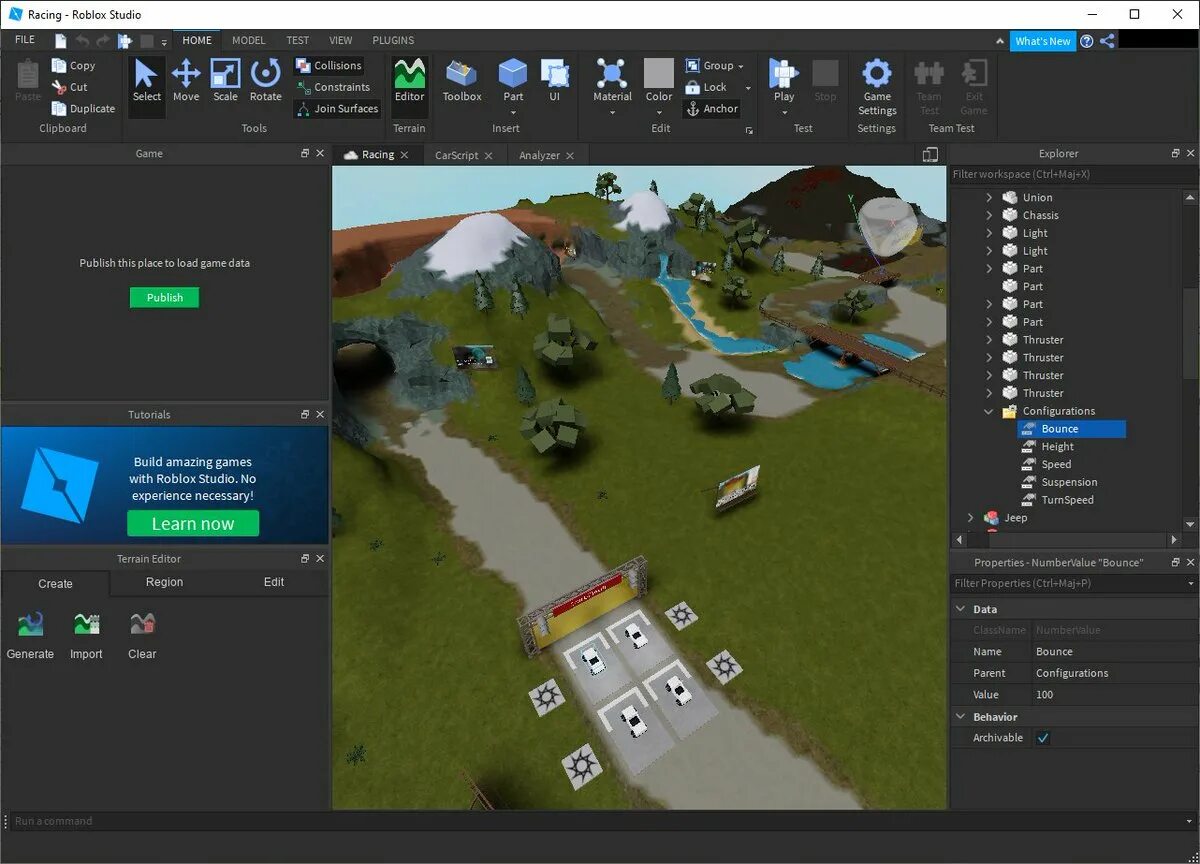Toggle Join Surfaces option
Viewport: 1200px width, 864px height.
[337, 109]
